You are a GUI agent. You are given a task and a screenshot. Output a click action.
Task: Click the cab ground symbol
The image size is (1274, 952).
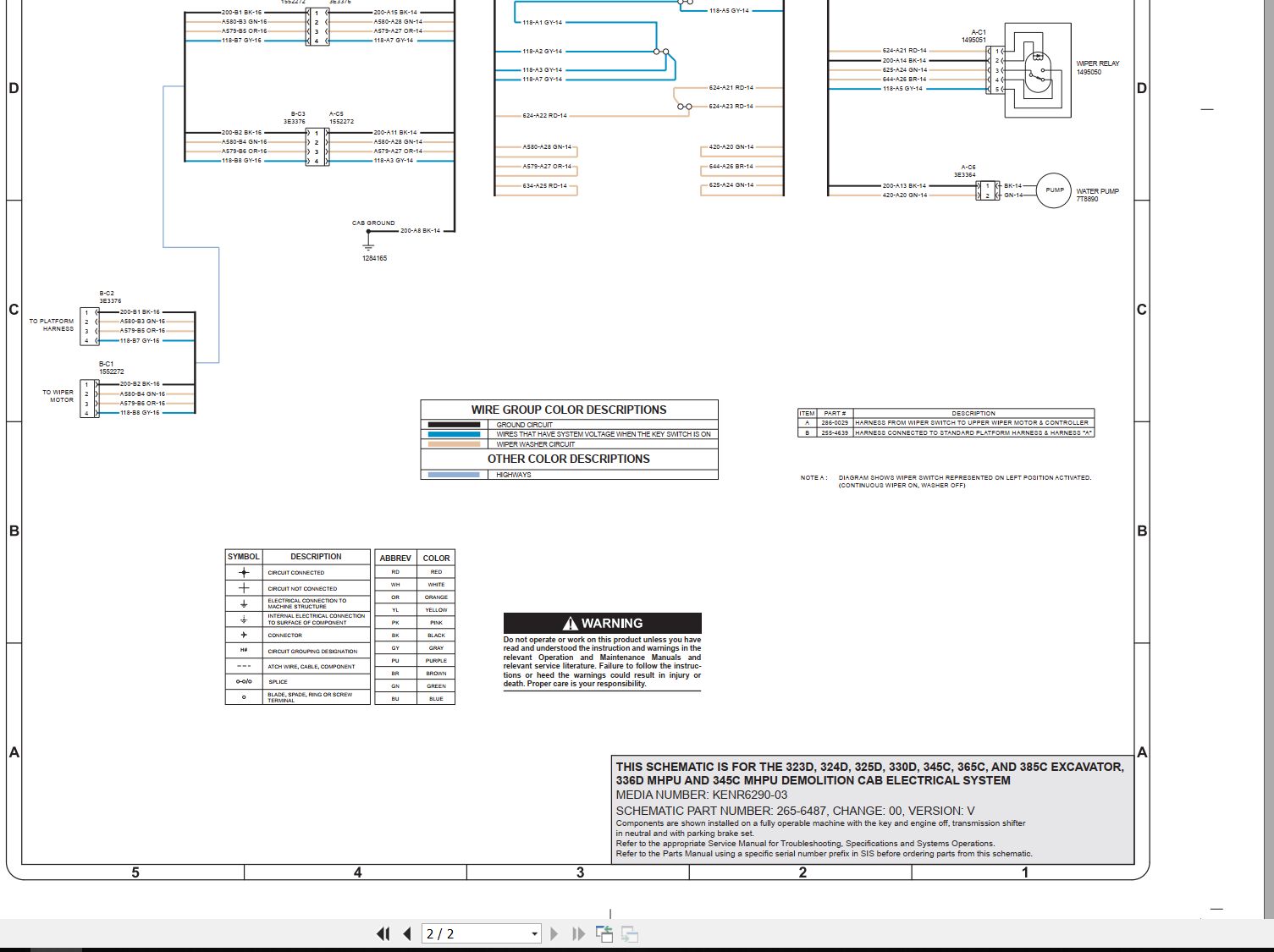click(368, 244)
